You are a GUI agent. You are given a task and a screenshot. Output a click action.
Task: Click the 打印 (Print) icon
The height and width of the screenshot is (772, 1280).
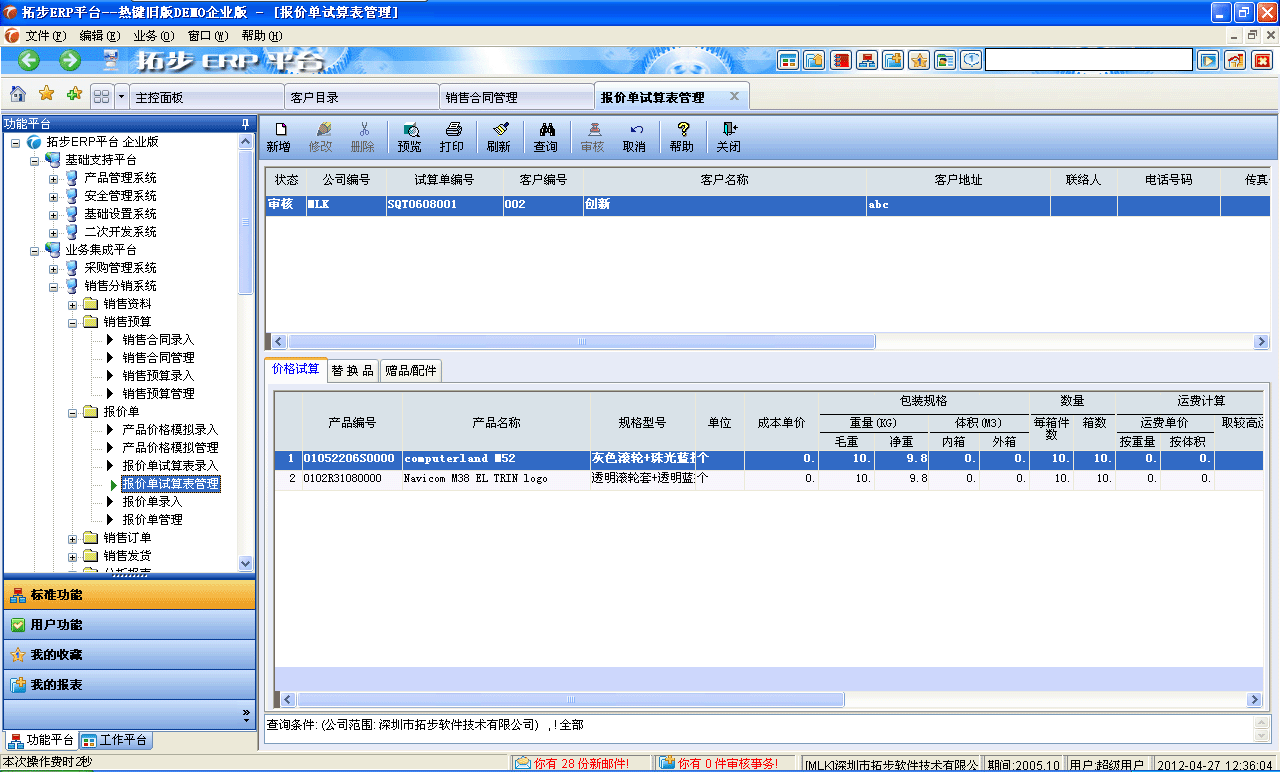(x=453, y=137)
